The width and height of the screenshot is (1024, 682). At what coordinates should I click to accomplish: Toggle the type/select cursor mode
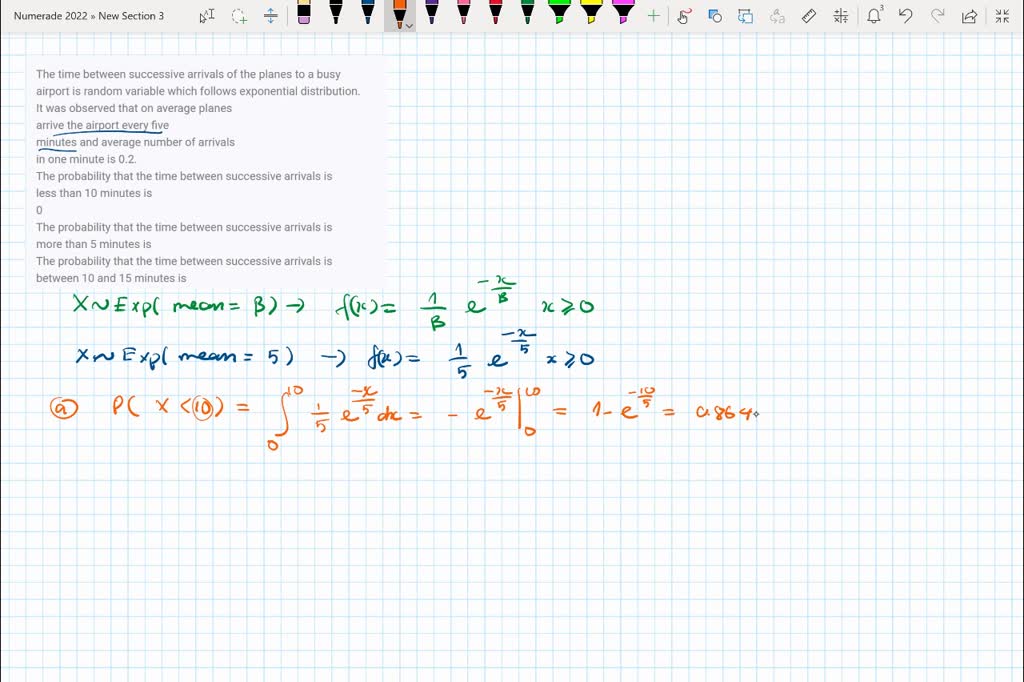[207, 16]
